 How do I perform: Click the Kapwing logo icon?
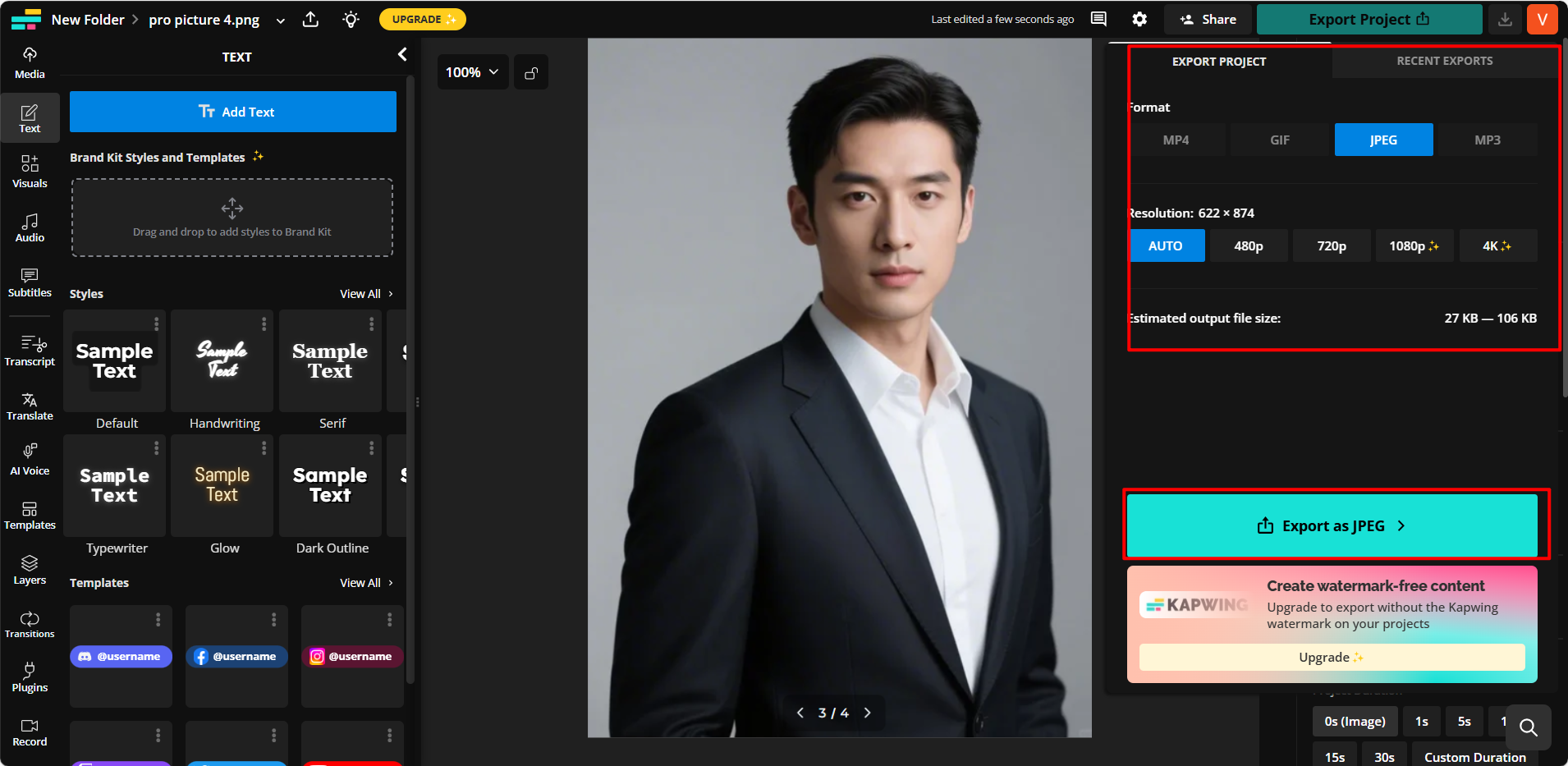(26, 19)
